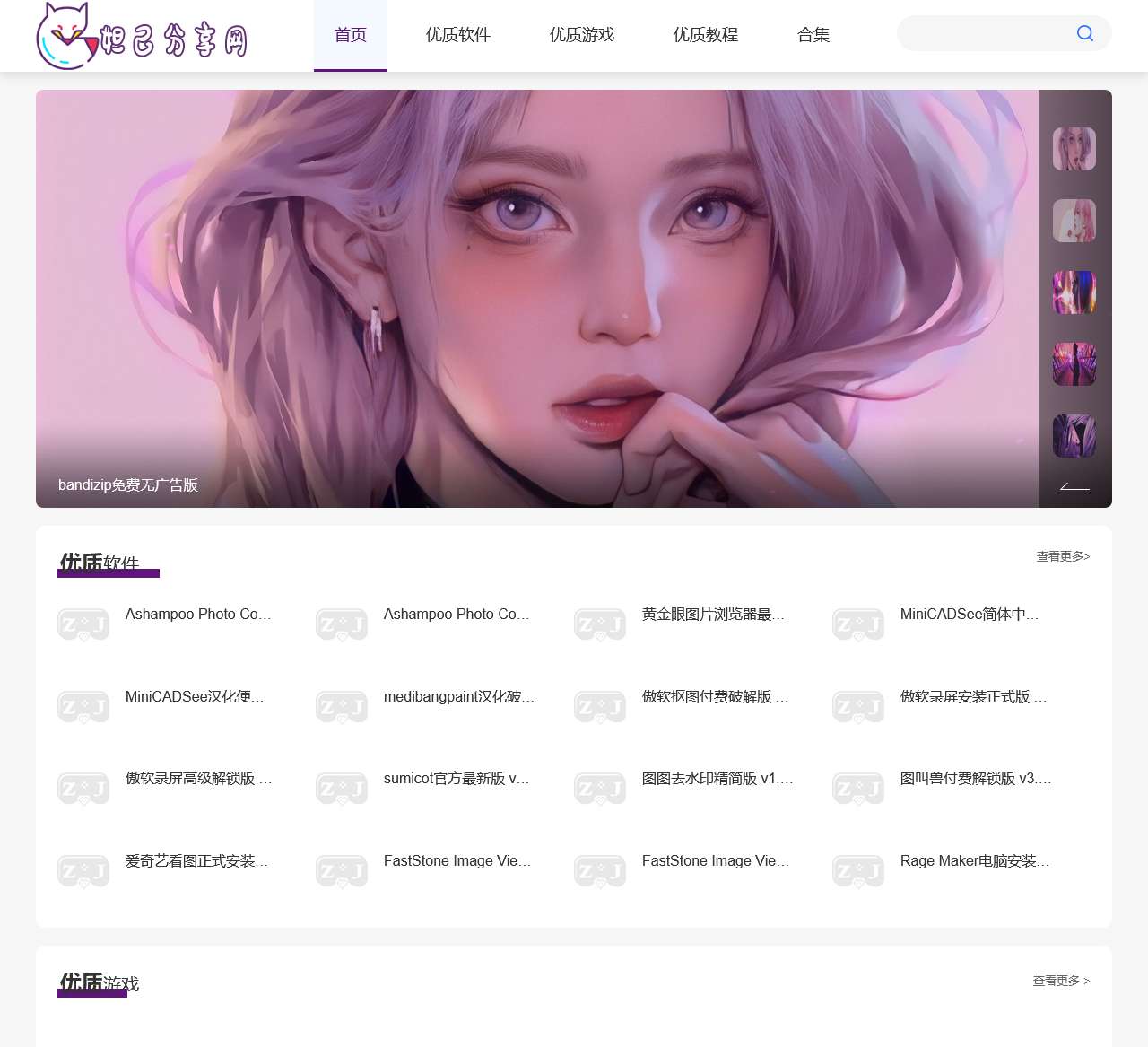Viewport: 1148px width, 1047px height.
Task: Select the neon purple and blue thumbnail
Action: 1074,292
